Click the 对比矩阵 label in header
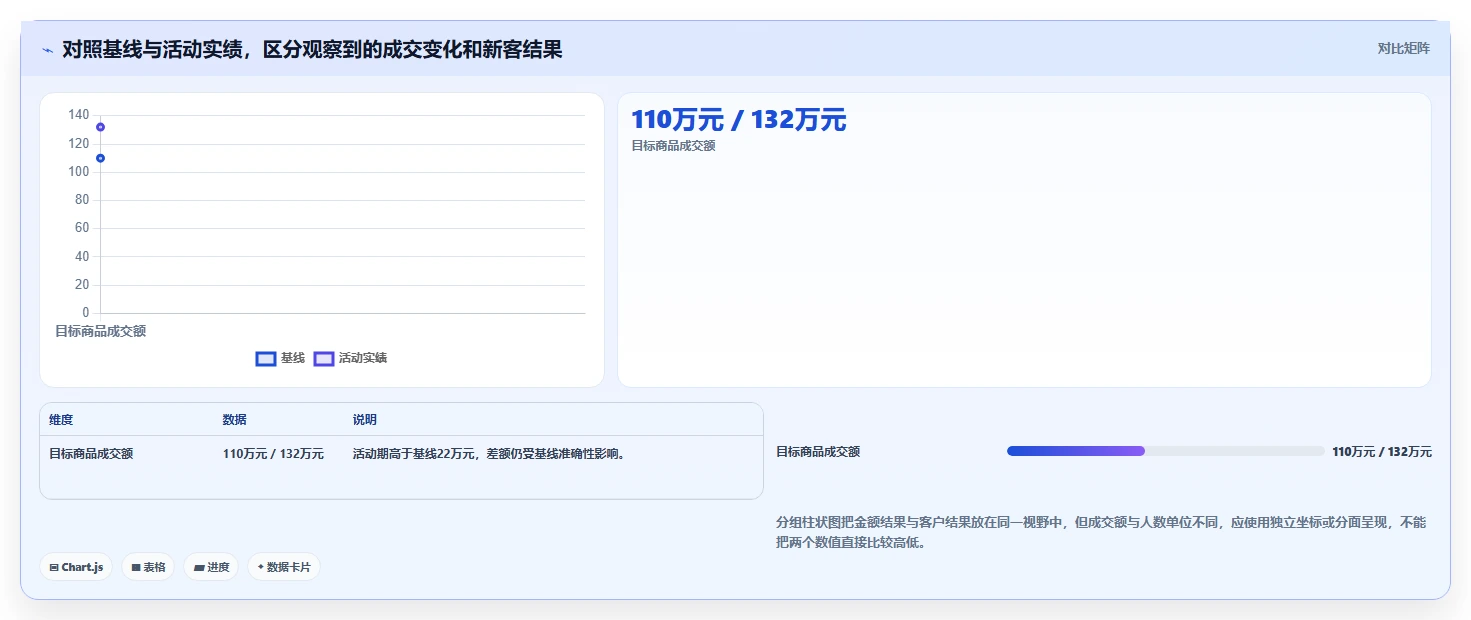Screen dimensions: 1471x620 (x=1403, y=49)
